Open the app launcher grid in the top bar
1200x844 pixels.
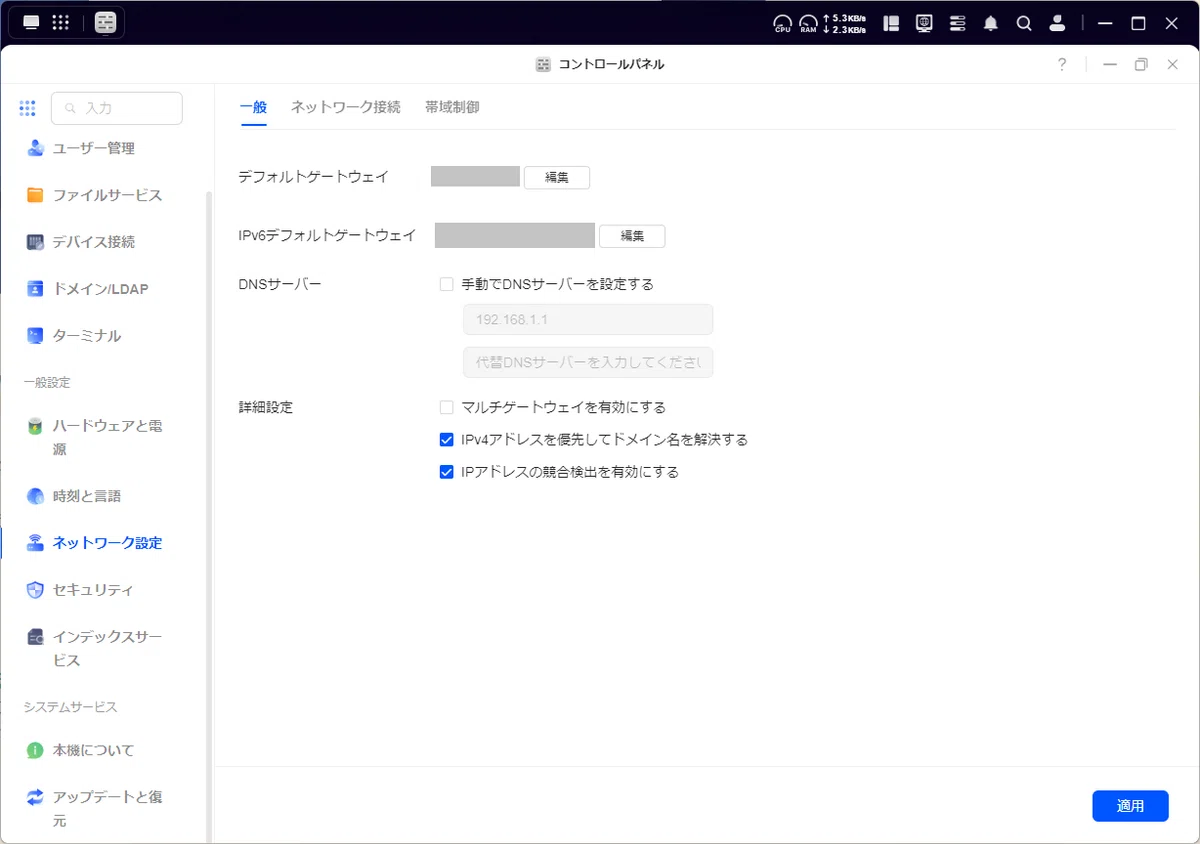60,22
